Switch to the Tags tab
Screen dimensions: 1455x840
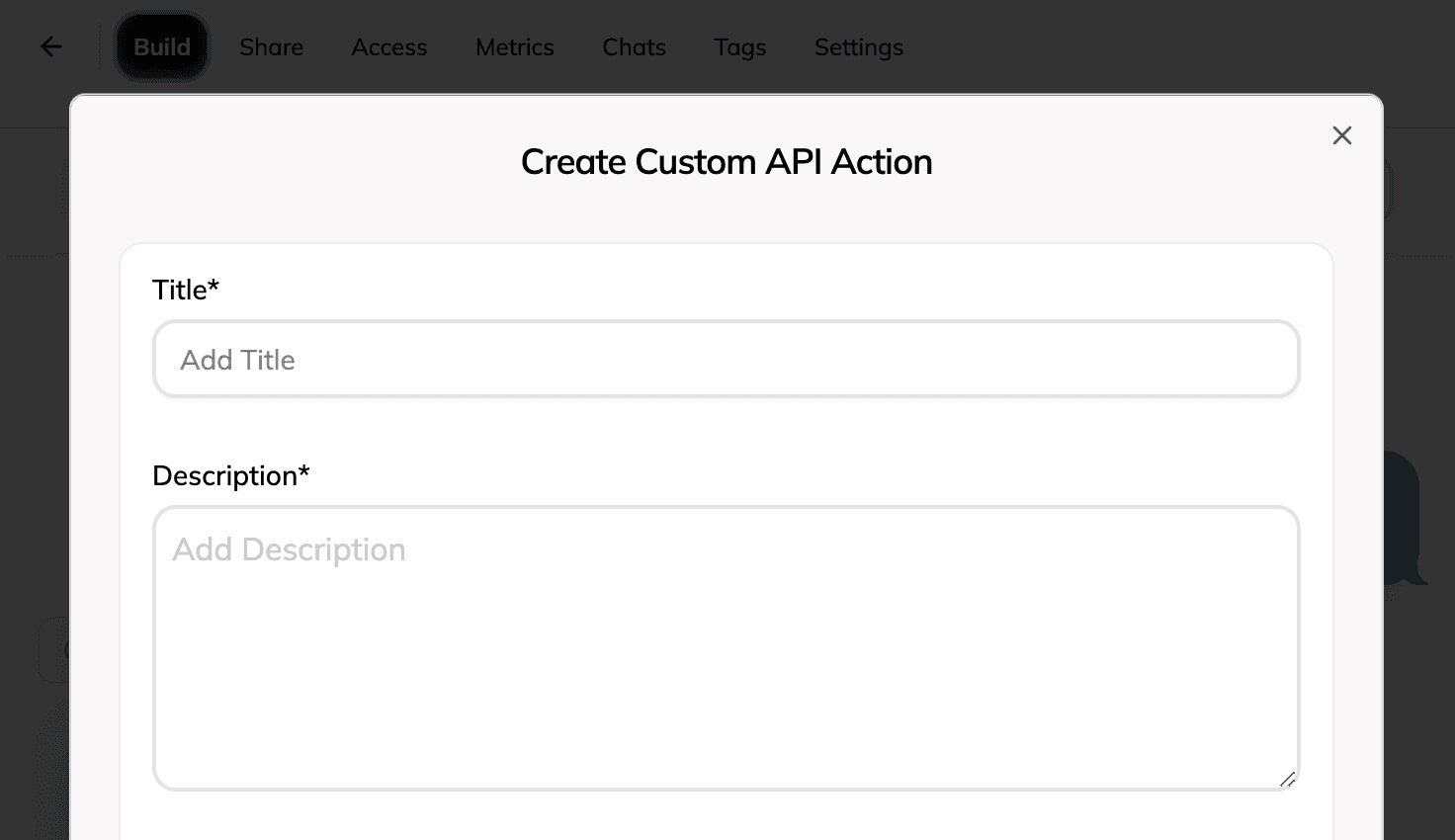(739, 46)
